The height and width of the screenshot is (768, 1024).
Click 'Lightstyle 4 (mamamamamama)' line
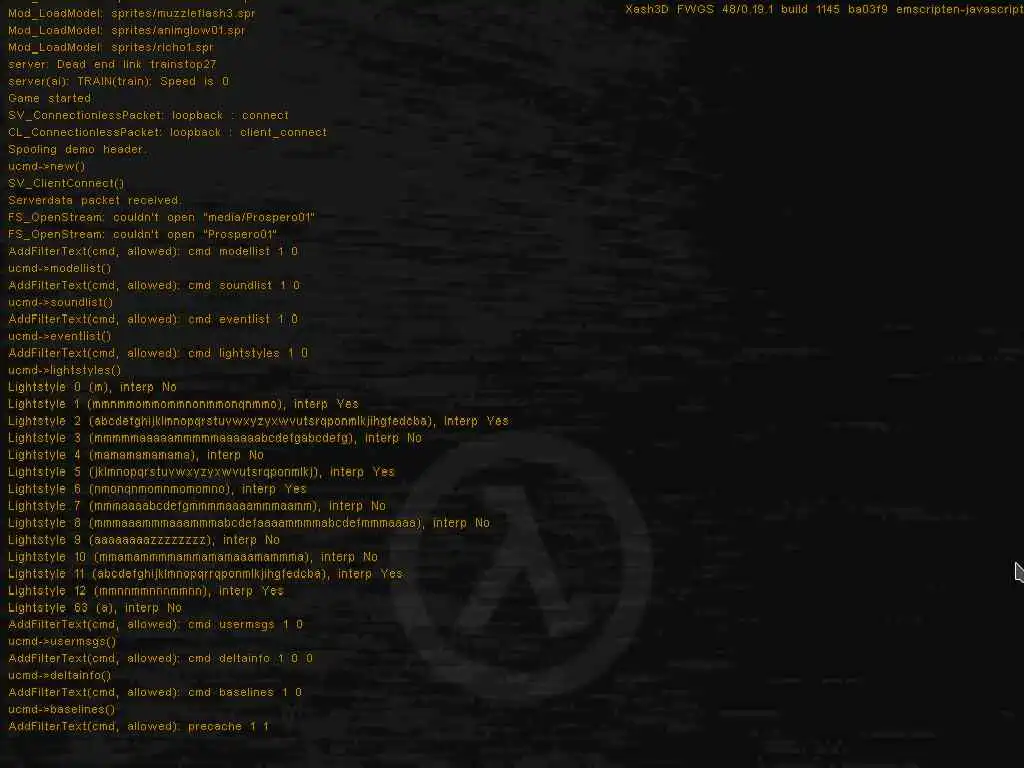point(136,455)
